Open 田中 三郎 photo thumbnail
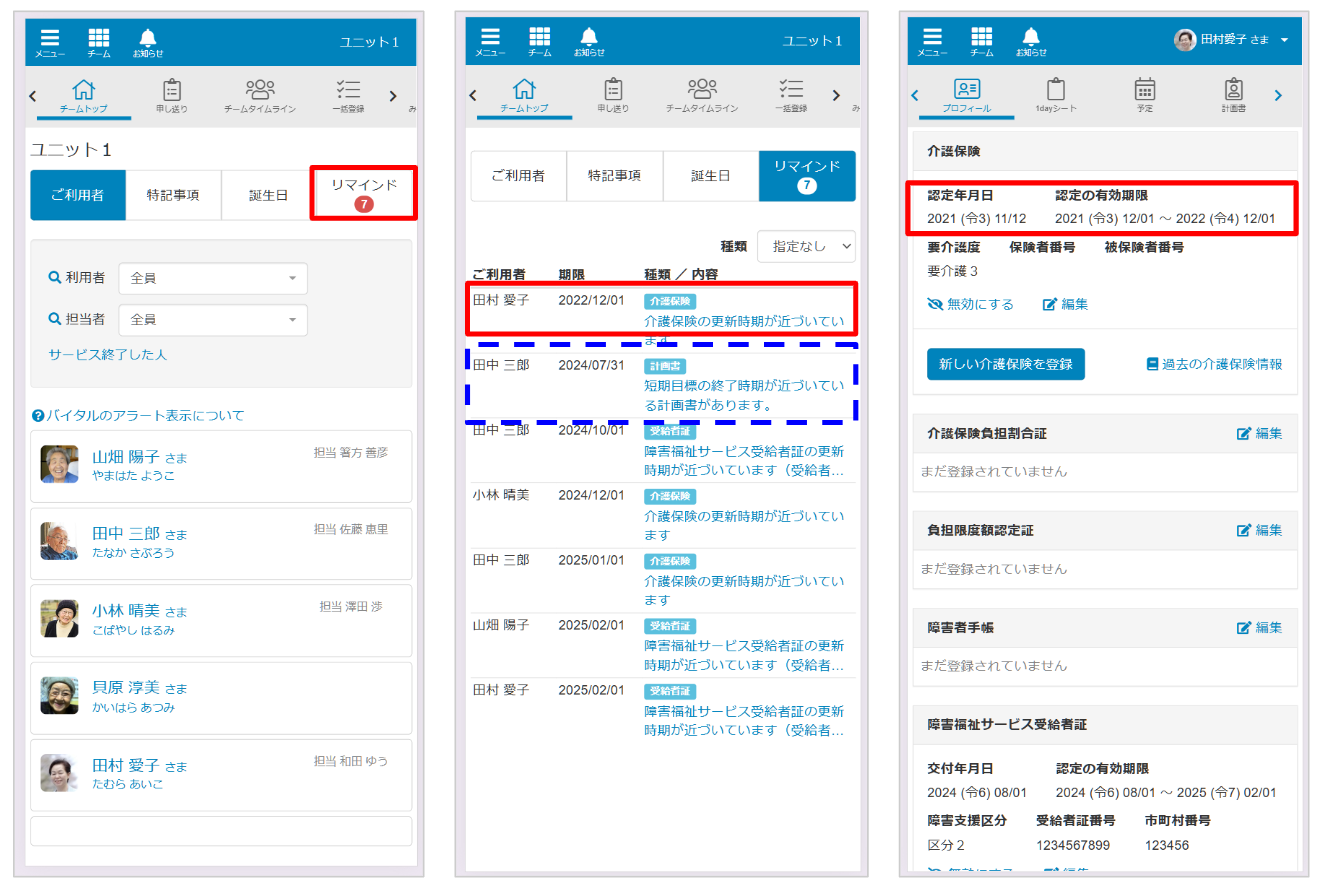Image resolution: width=1318 pixels, height=882 pixels. pos(59,541)
